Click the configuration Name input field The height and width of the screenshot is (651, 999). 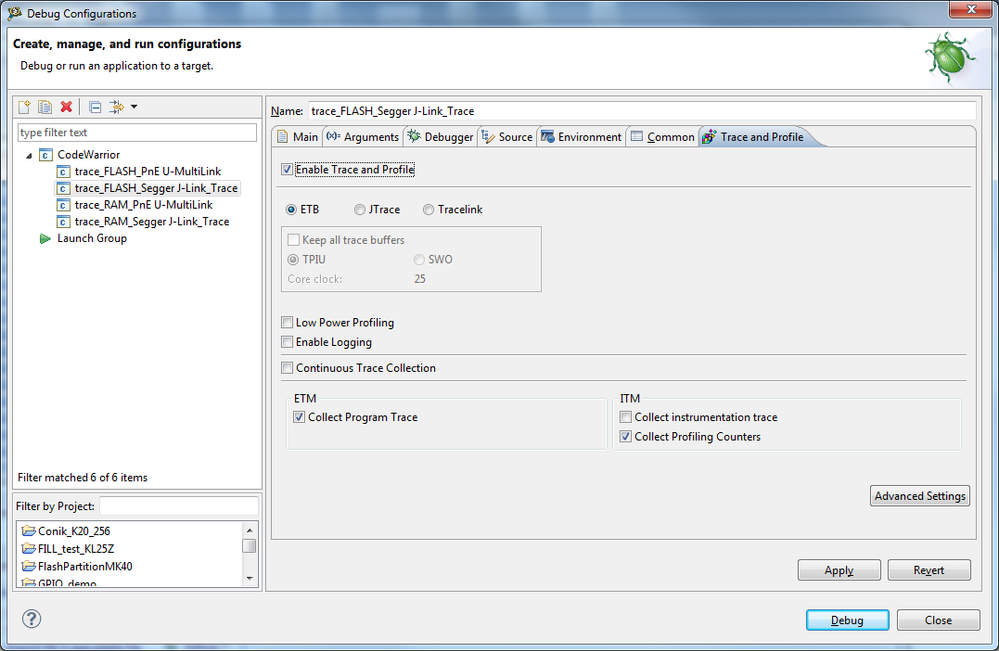[642, 111]
